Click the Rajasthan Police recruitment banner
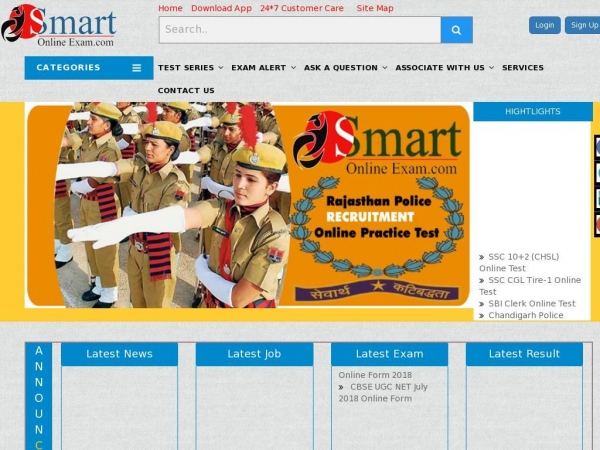Viewport: 600px width, 450px height. (x=249, y=205)
